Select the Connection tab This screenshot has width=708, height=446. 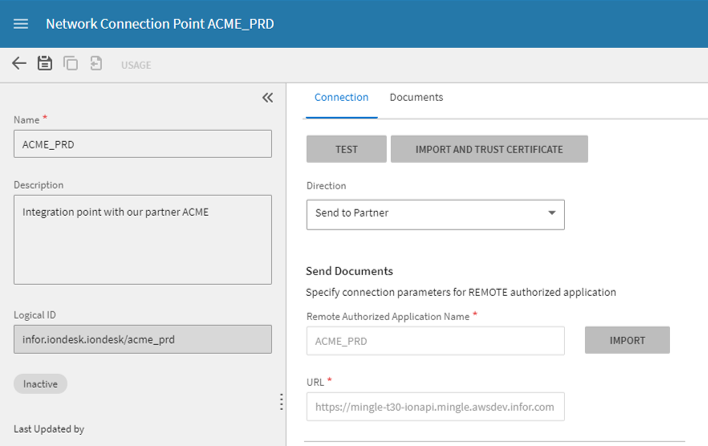point(341,98)
